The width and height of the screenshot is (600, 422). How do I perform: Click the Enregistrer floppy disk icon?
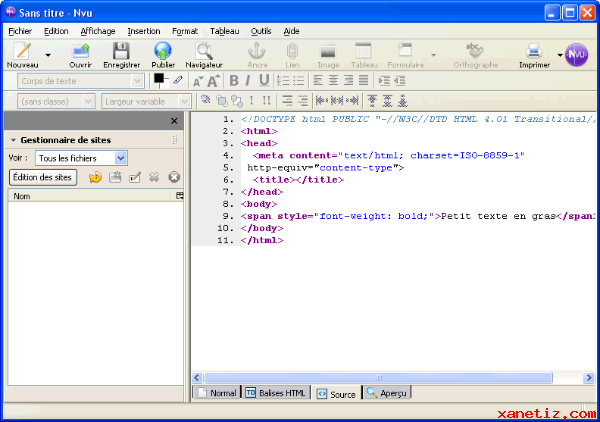[x=121, y=51]
